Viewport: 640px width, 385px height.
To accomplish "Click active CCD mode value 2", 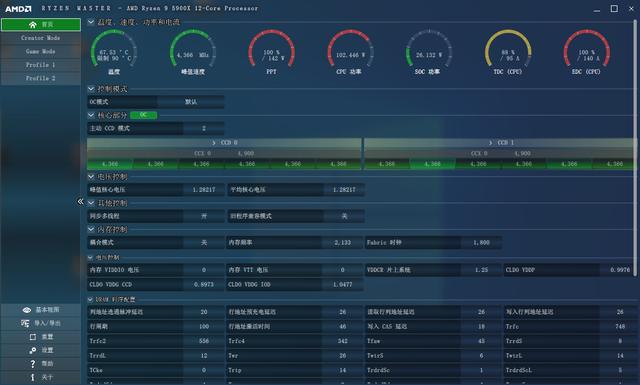I will coord(204,129).
